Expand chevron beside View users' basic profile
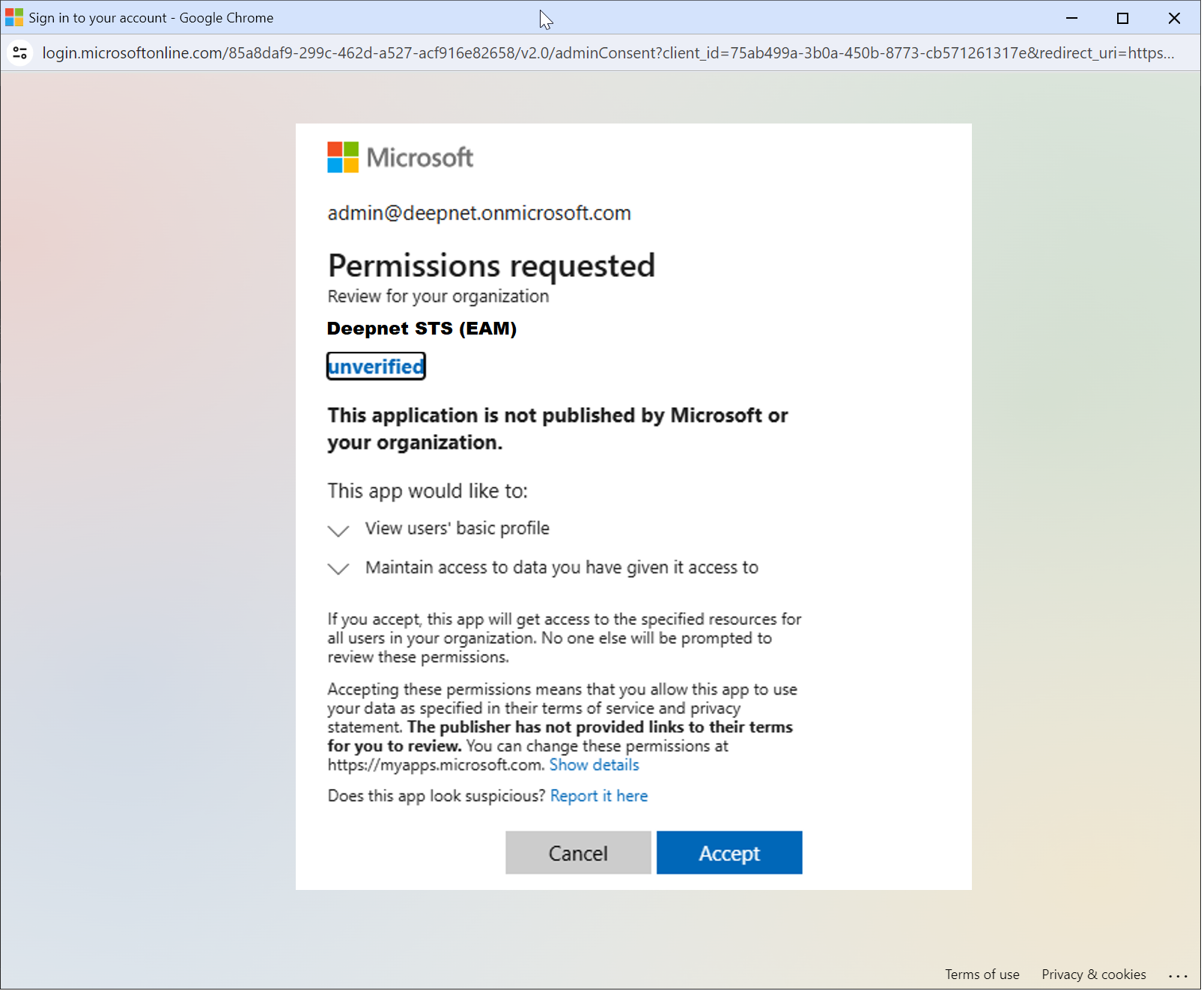1204x994 pixels. tap(339, 531)
